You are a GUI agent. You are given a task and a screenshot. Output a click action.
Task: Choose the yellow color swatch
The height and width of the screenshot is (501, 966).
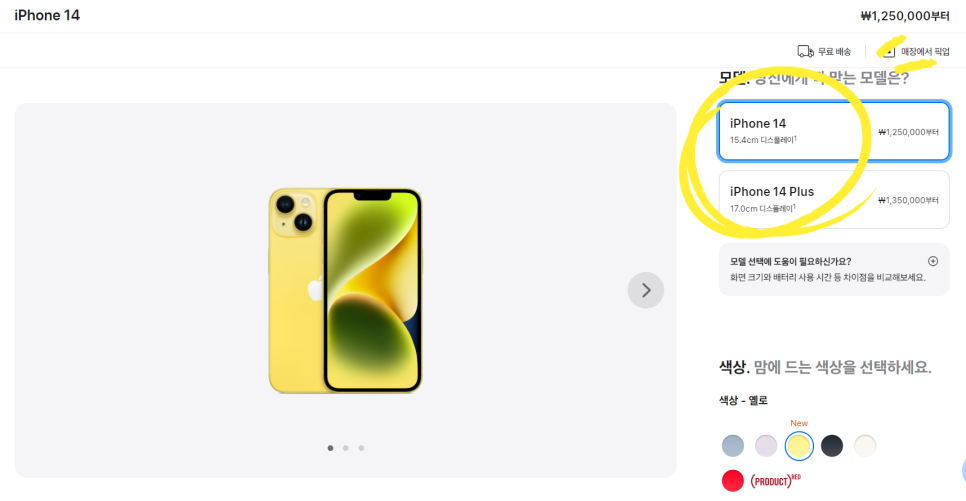point(799,446)
